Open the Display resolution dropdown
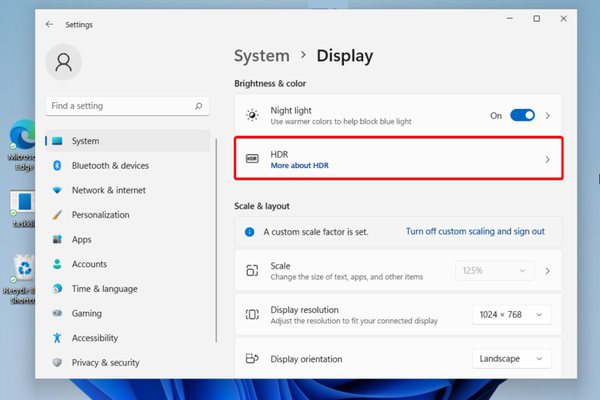The image size is (600, 400). click(511, 315)
